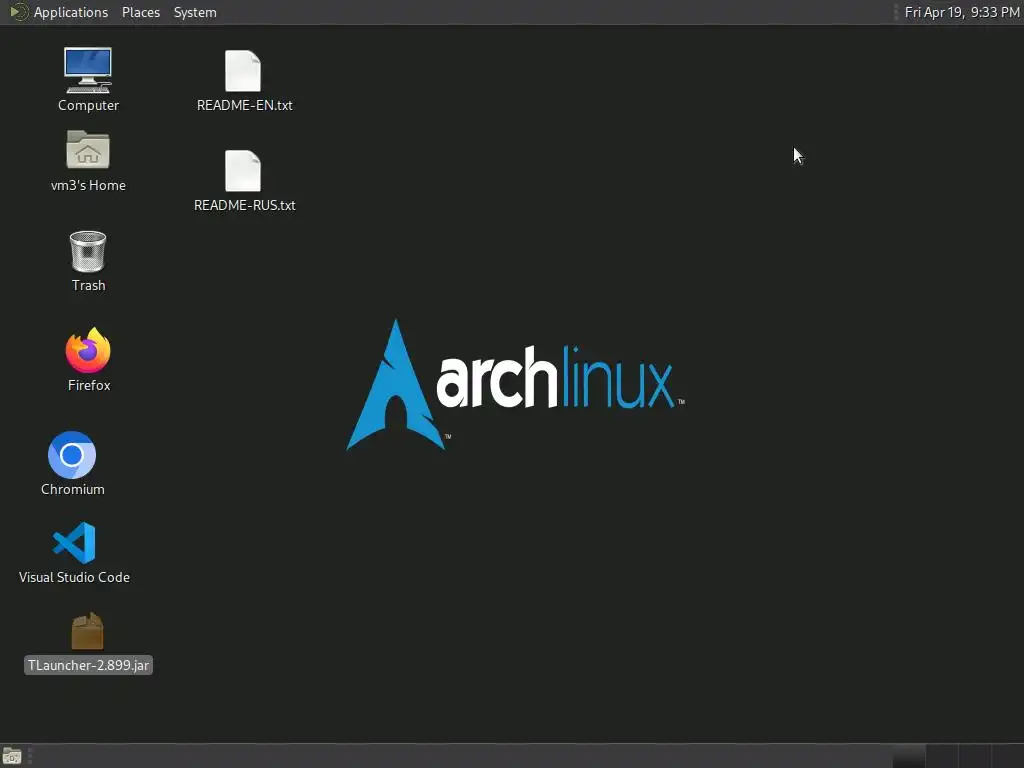Open the clock showing Fri Apr 19
The image size is (1024, 768).
click(x=962, y=12)
